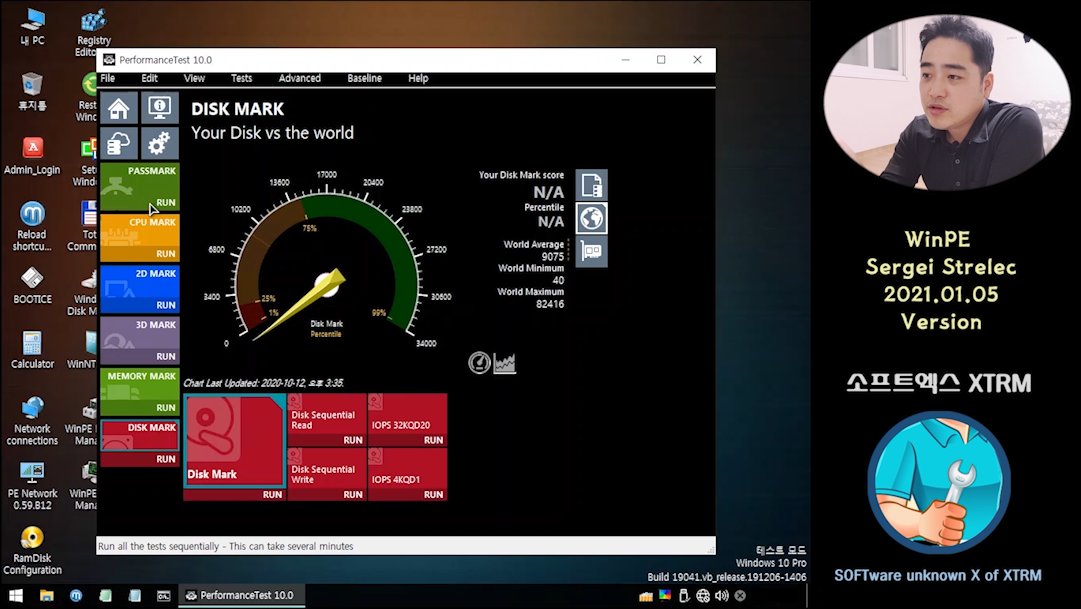Open File Explorer from the taskbar
Image resolution: width=1081 pixels, height=609 pixels.
pyautogui.click(x=46, y=595)
